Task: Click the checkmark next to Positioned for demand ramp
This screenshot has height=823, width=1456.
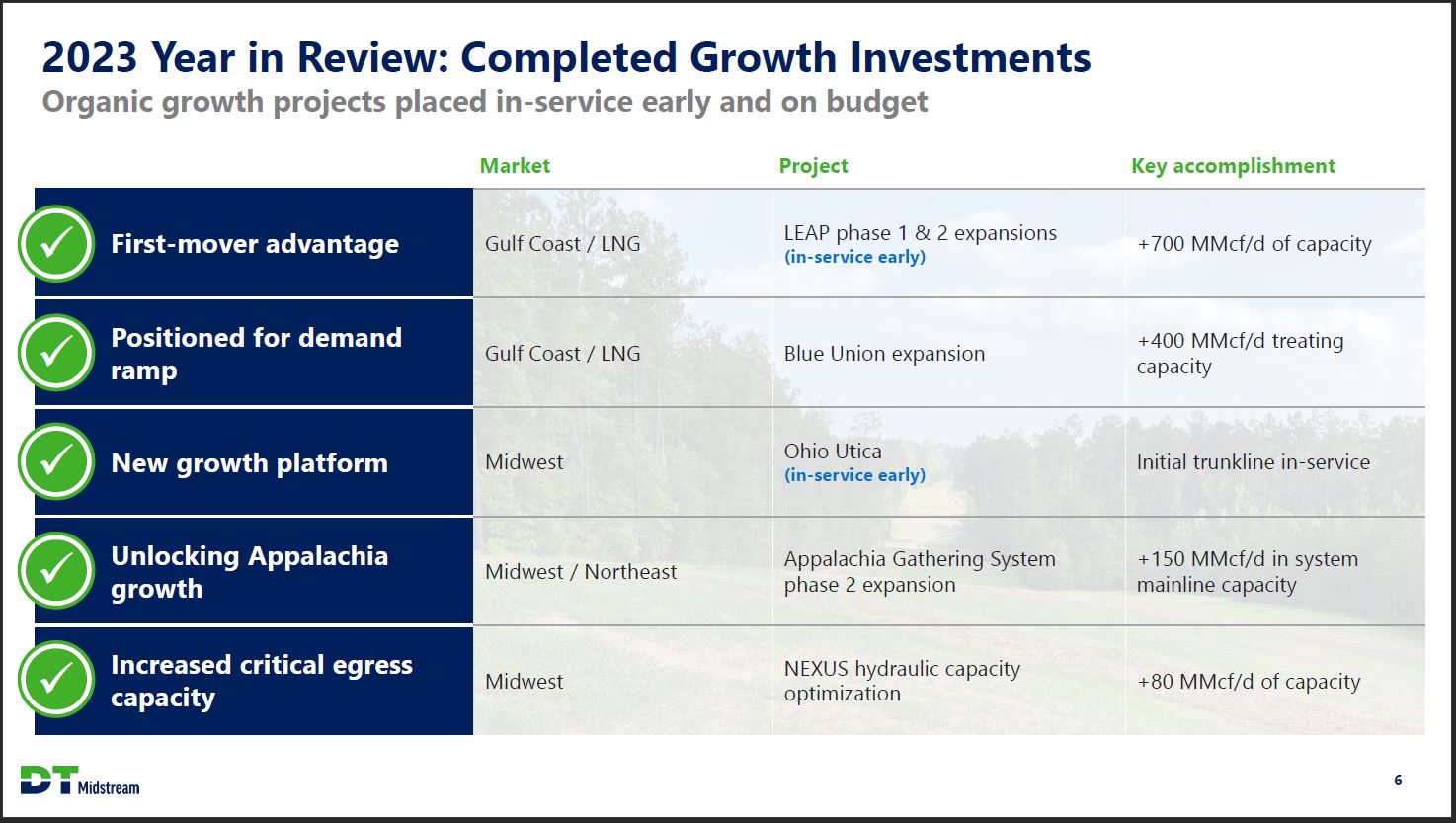Action: click(x=56, y=353)
